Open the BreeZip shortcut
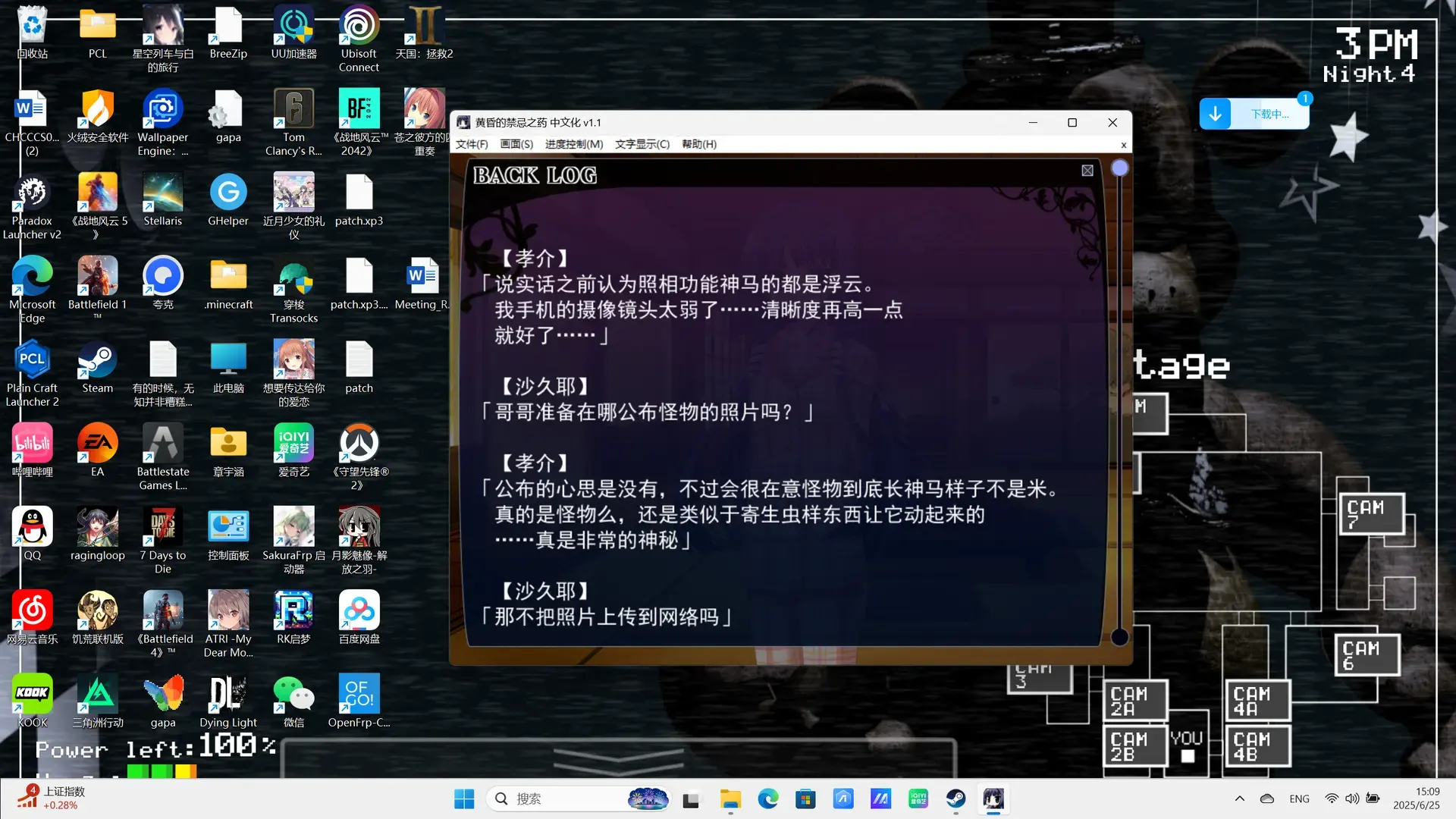This screenshot has height=819, width=1456. tap(228, 33)
